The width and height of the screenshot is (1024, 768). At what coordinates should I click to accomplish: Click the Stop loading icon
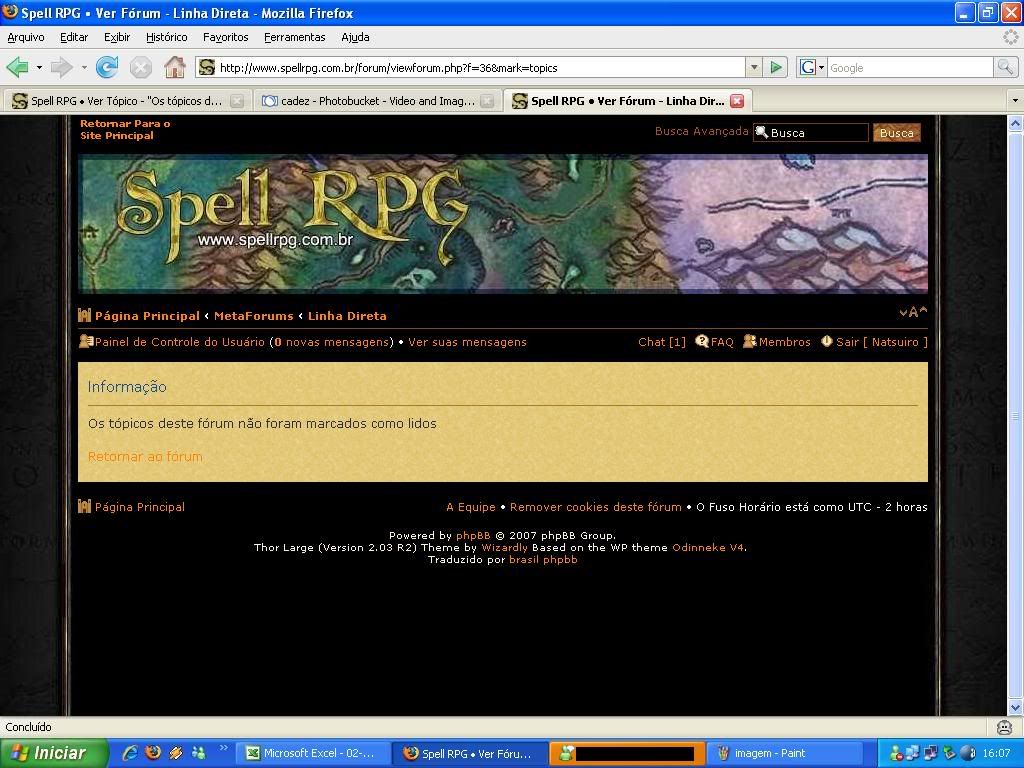coord(140,67)
